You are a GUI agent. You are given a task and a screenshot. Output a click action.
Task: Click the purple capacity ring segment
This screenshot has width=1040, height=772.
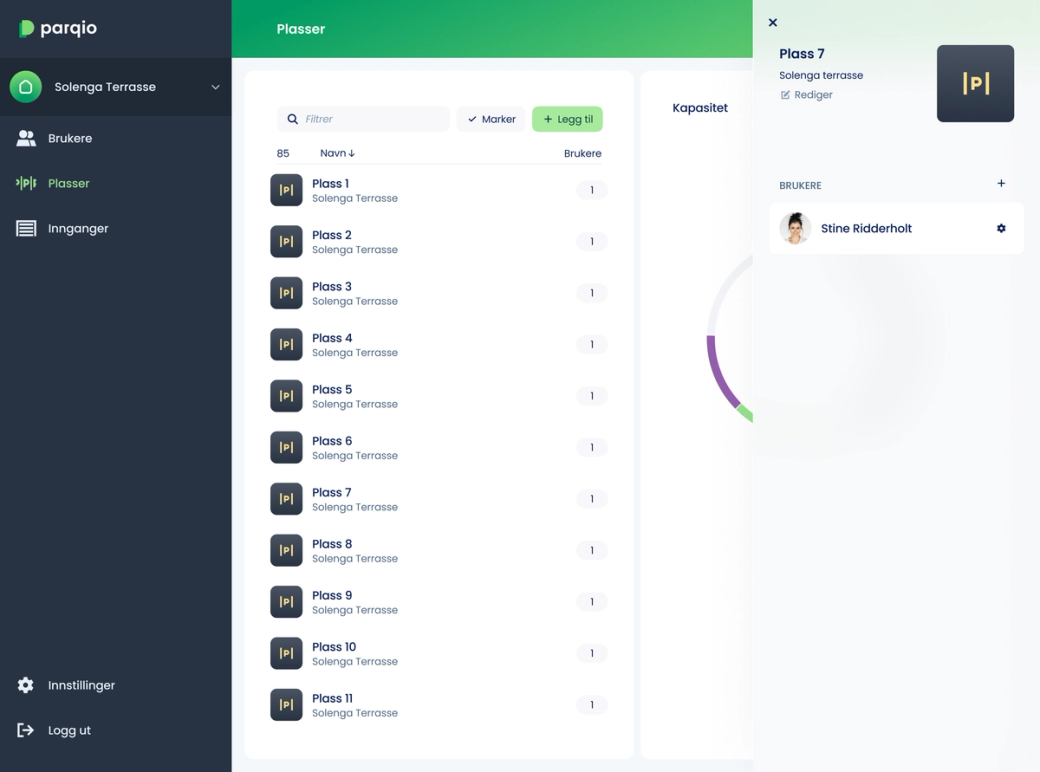tap(720, 373)
